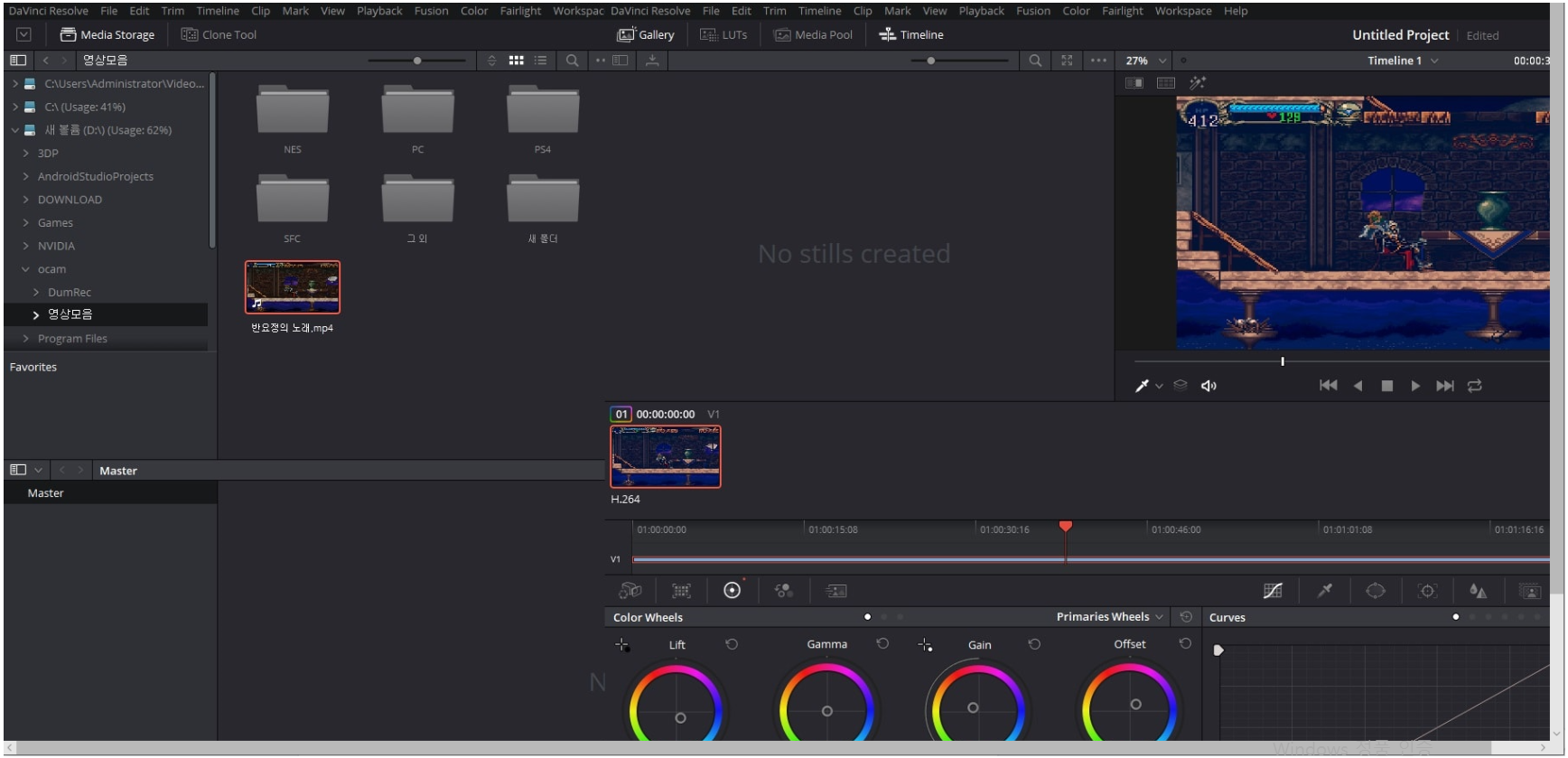The image size is (1568, 758).
Task: Show the Media Storage panel
Action: pos(107,34)
